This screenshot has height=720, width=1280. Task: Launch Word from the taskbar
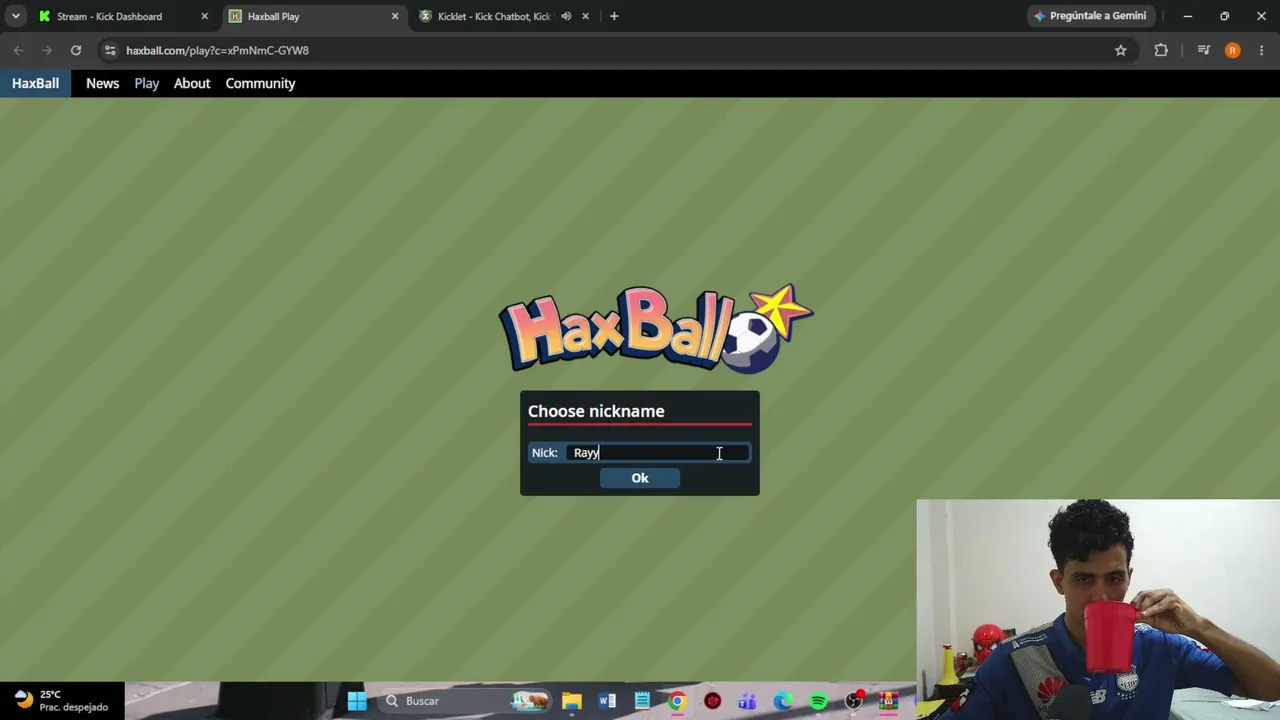(607, 701)
